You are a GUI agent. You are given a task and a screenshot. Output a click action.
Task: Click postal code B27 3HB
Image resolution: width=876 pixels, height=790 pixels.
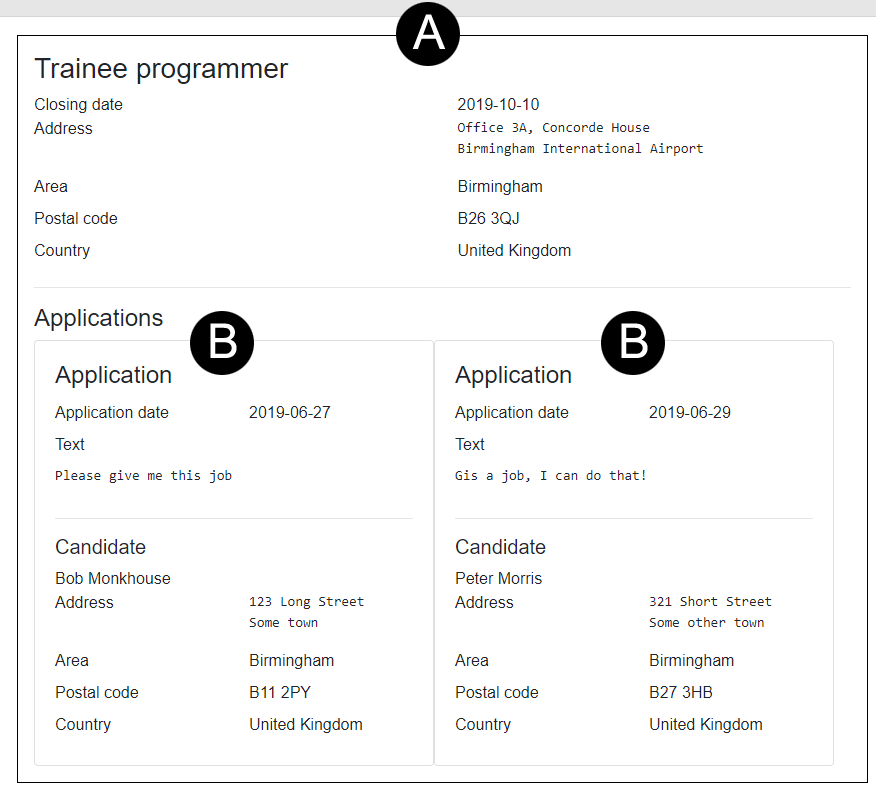pyautogui.click(x=681, y=693)
